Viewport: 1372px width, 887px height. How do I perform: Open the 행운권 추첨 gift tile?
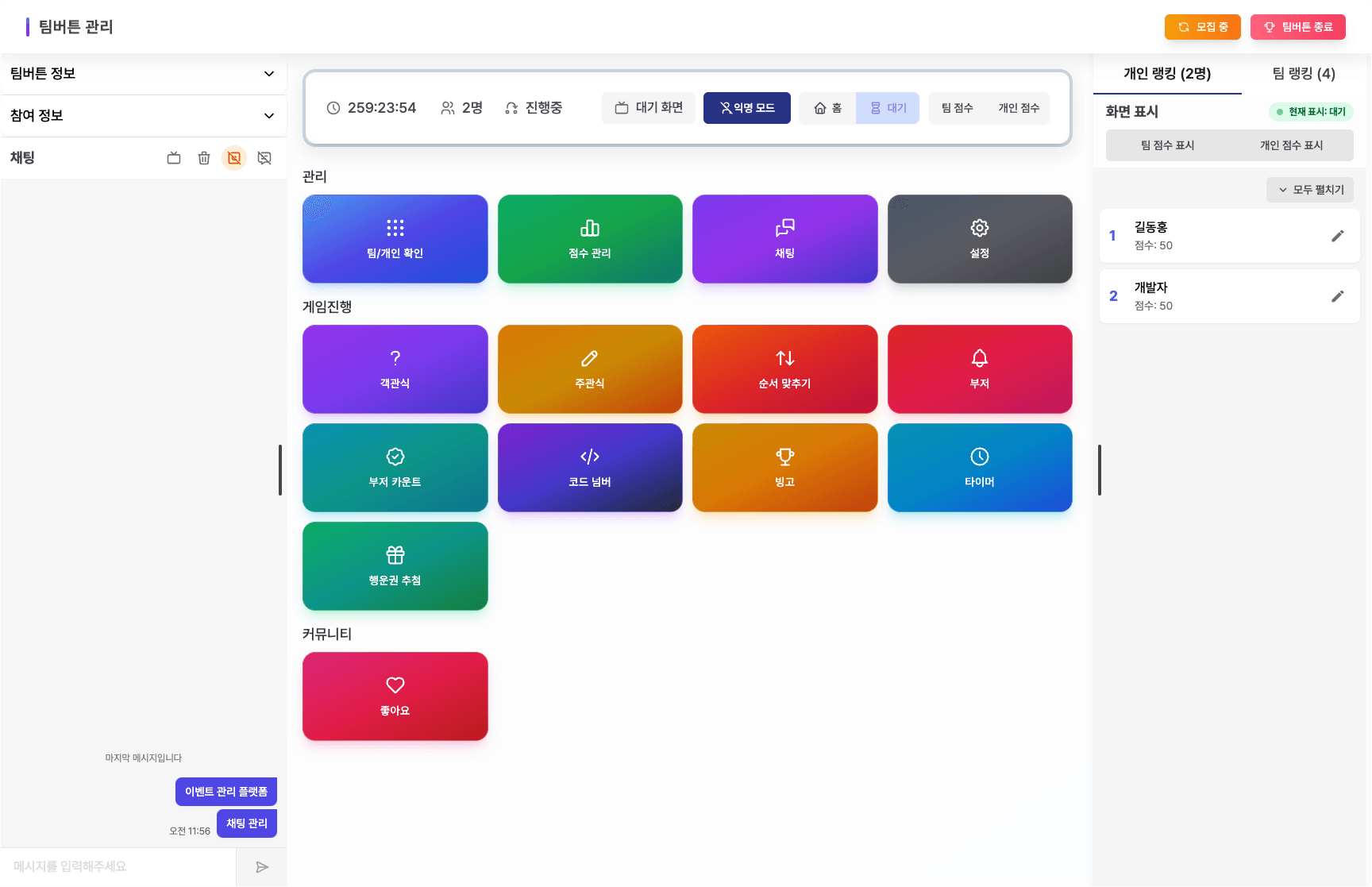395,566
